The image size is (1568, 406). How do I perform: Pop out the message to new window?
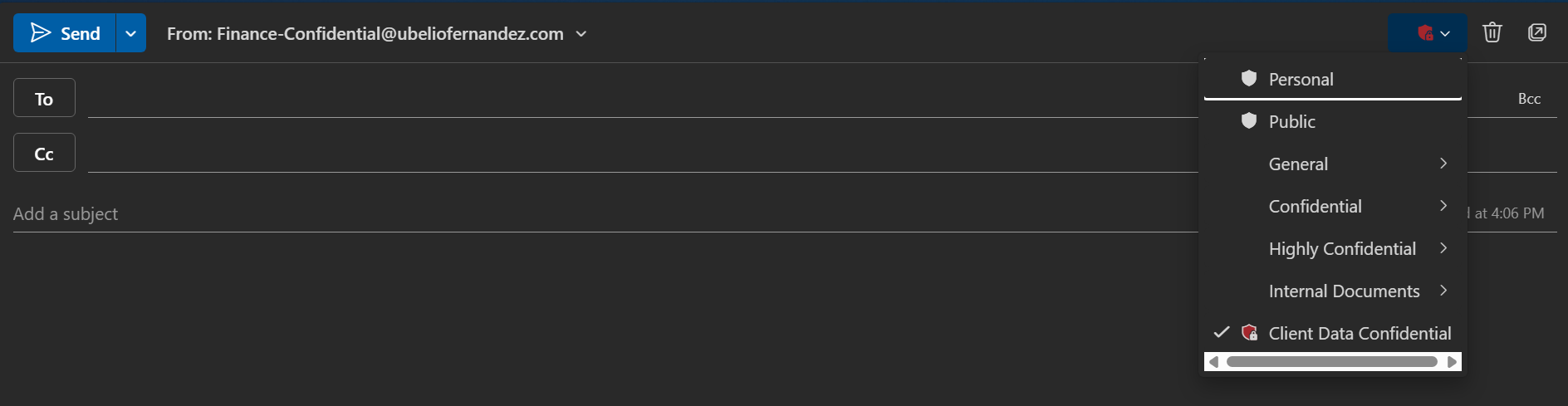(x=1536, y=33)
